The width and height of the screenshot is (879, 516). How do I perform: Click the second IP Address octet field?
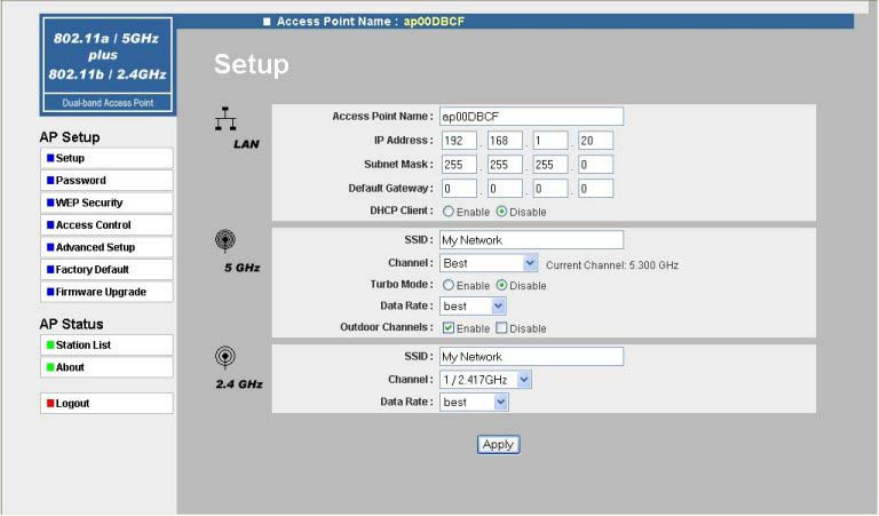(505, 141)
